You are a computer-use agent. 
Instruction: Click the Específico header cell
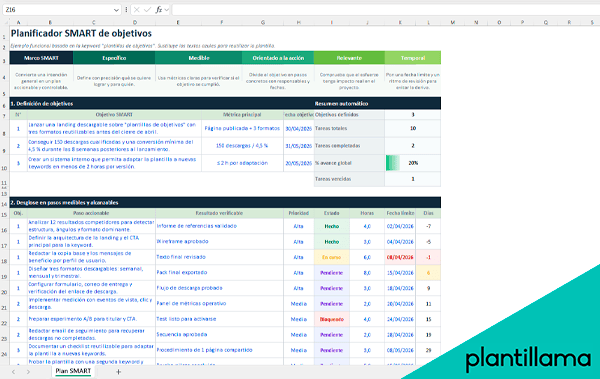(x=114, y=58)
